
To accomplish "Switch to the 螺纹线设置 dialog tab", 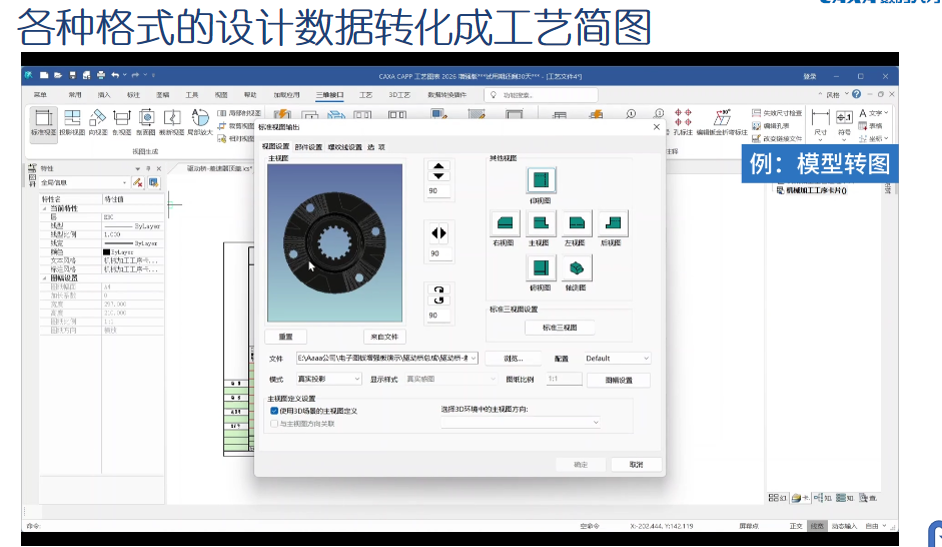I will click(345, 147).
